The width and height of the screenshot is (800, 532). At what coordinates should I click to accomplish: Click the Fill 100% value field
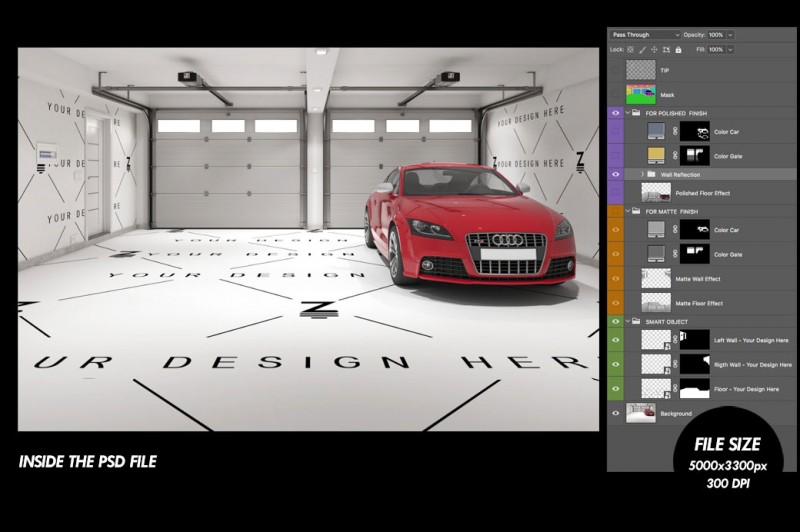[716, 49]
